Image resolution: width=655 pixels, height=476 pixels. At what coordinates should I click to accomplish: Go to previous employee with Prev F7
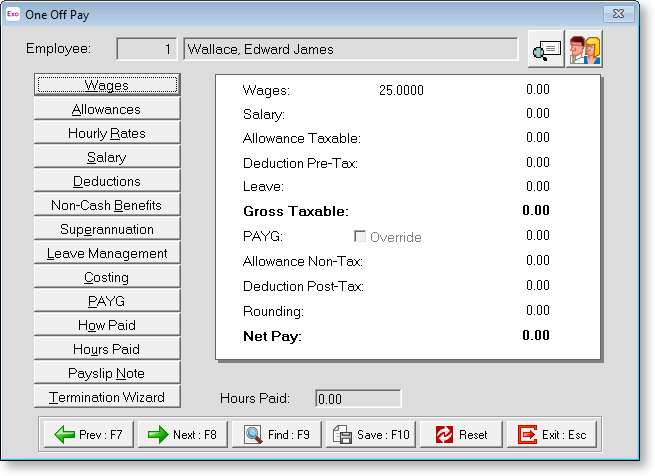coord(88,435)
